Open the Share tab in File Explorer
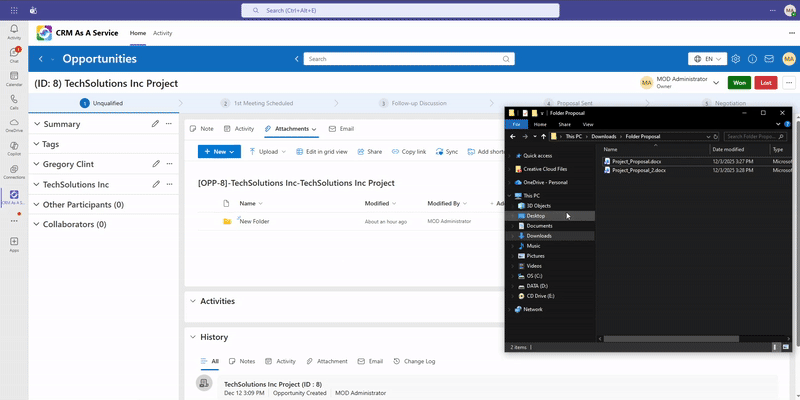This screenshot has height=400, width=800. 564,124
